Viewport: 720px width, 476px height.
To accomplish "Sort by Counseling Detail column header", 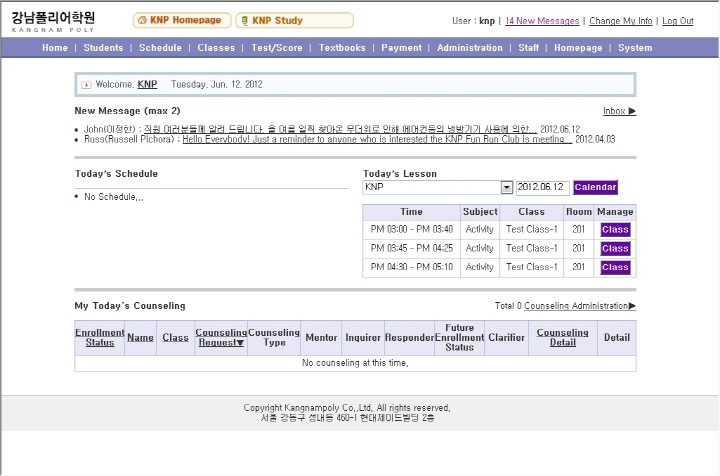I will point(562,337).
